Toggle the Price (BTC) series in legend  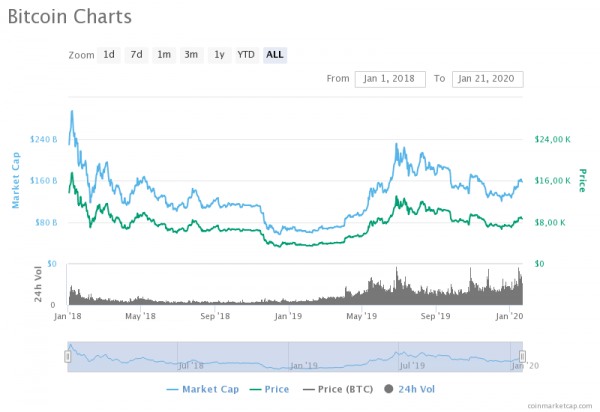[x=338, y=389]
